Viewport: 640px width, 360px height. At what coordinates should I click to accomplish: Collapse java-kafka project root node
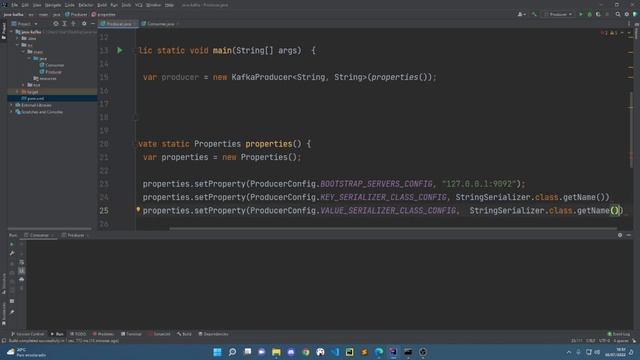pyautogui.click(x=11, y=31)
